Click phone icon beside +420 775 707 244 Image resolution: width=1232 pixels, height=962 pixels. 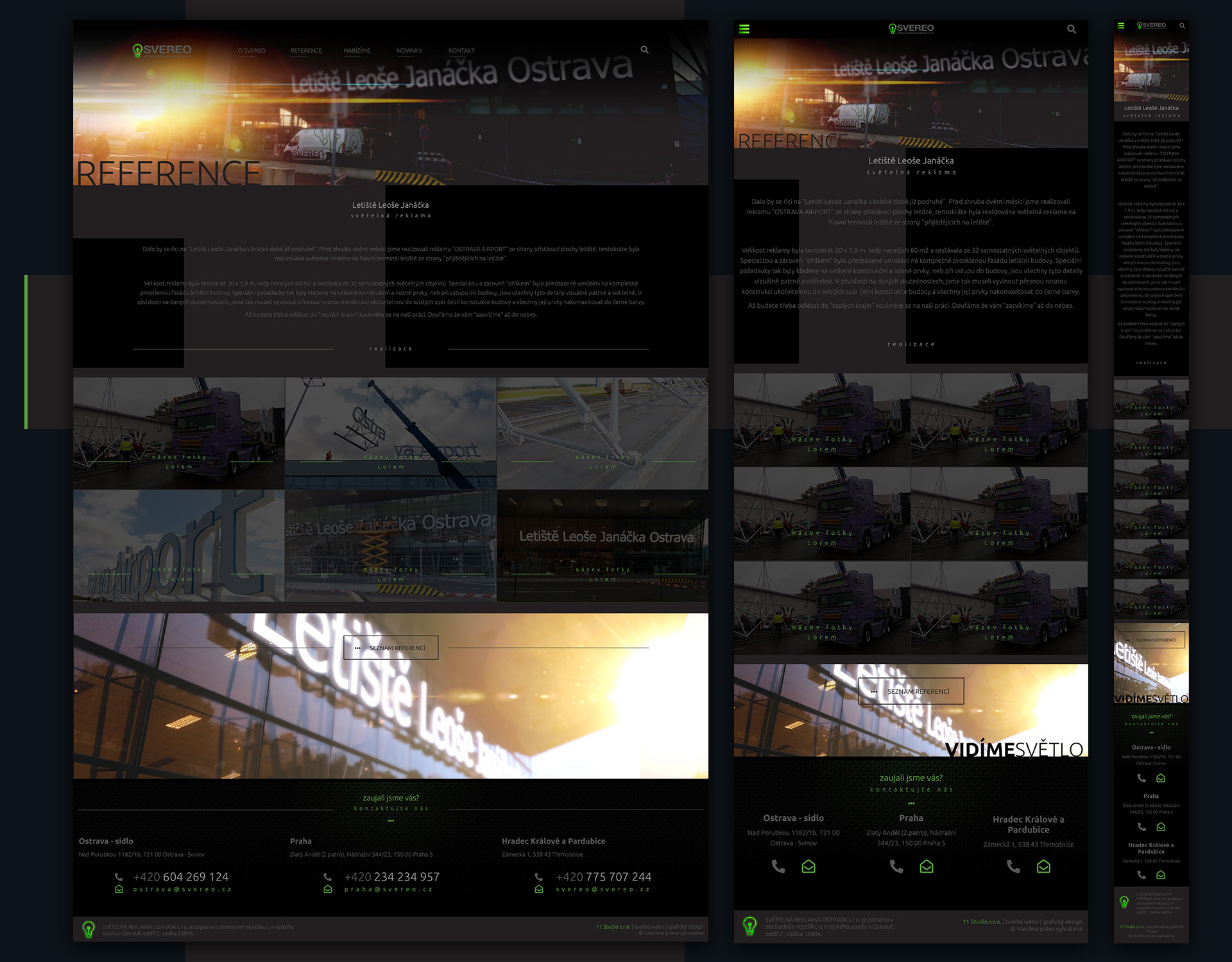pos(539,877)
